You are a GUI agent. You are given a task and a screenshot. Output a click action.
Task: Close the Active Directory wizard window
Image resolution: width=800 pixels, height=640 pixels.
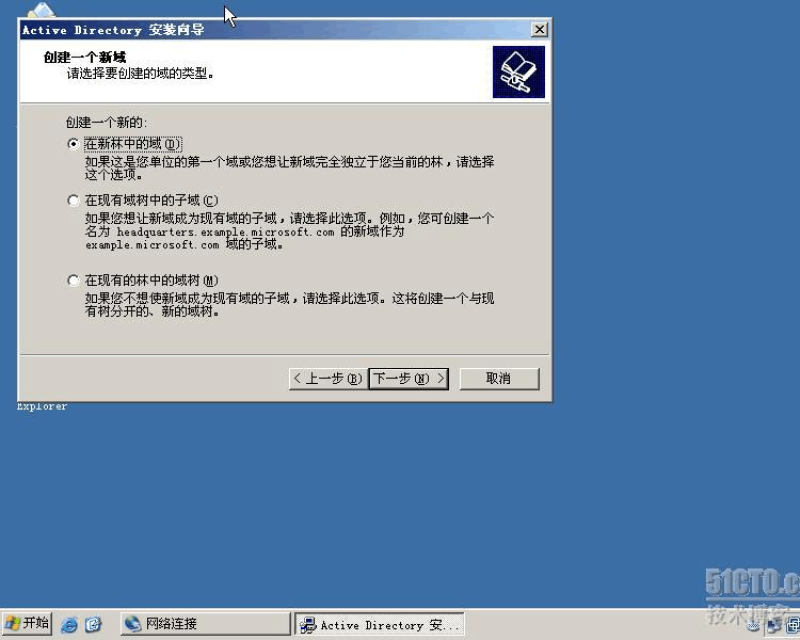click(x=539, y=30)
